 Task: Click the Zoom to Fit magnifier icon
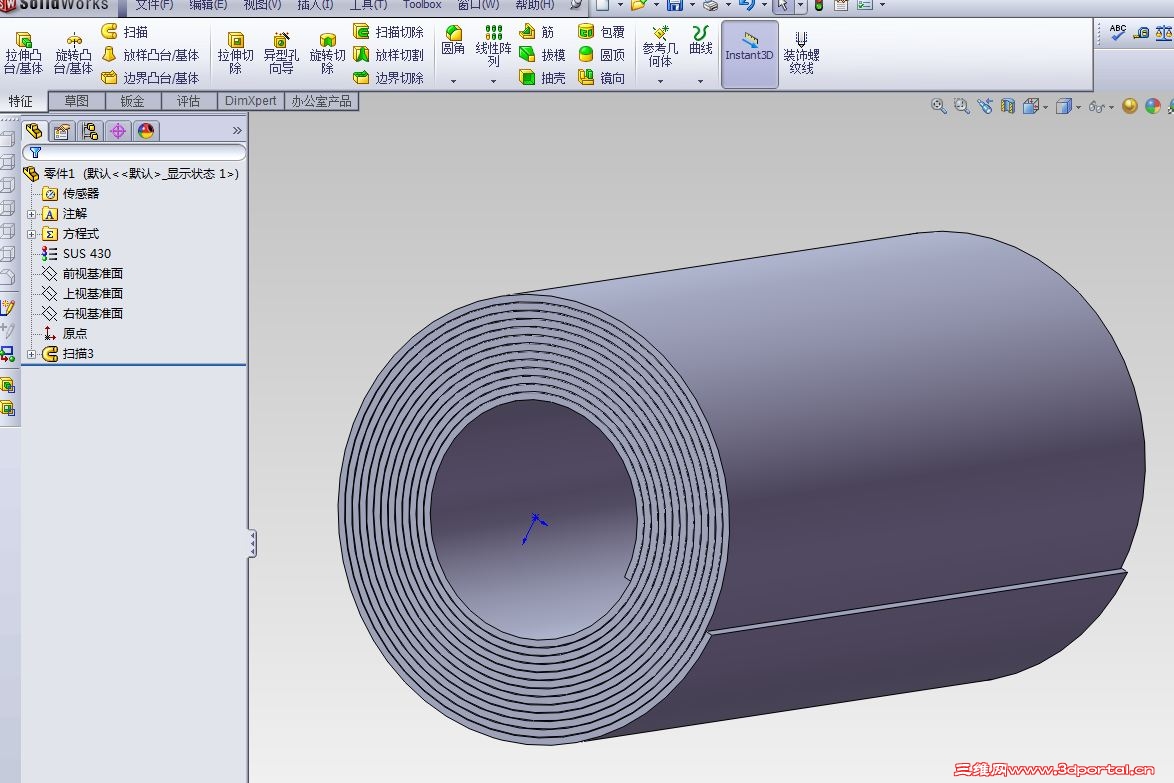pos(938,106)
